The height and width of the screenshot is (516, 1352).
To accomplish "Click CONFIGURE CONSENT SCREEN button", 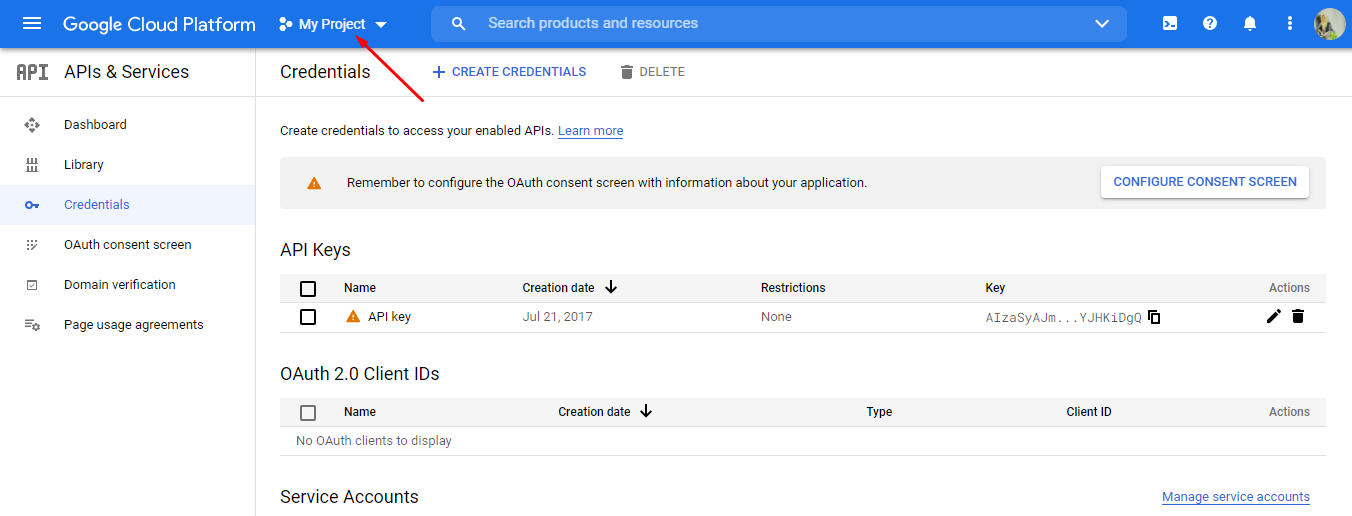I will click(1205, 182).
